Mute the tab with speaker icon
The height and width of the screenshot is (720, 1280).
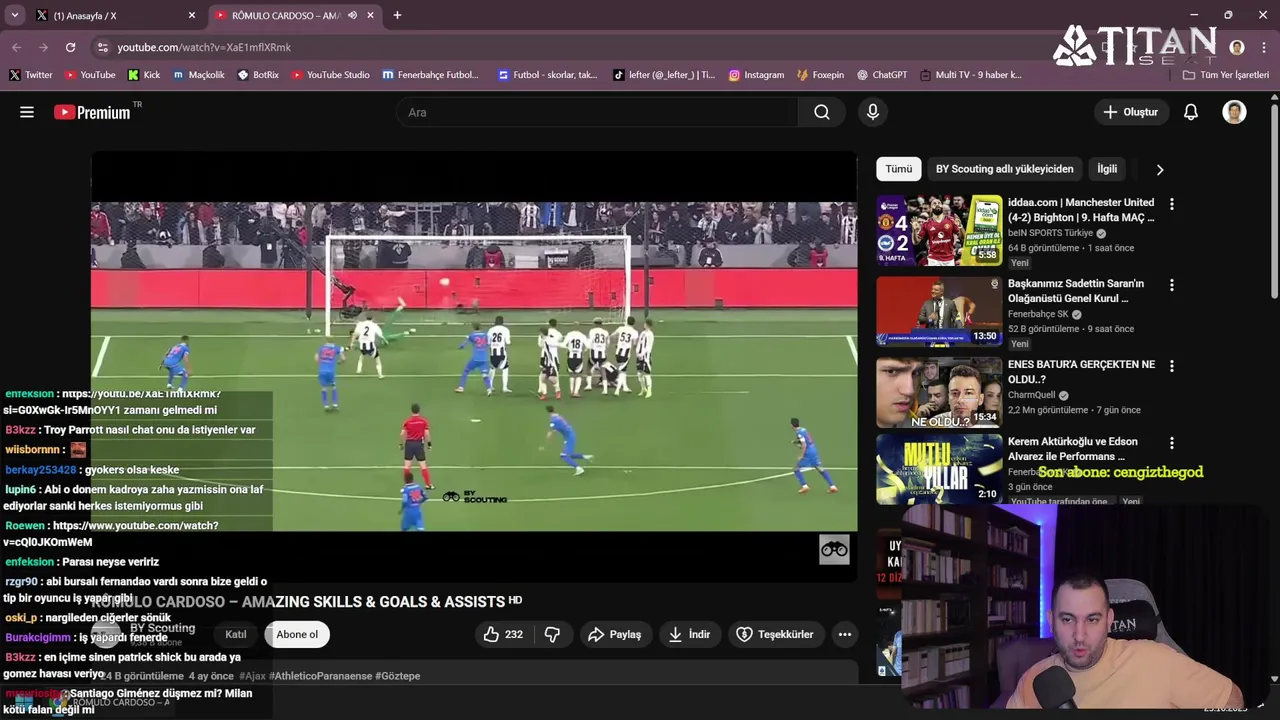click(352, 15)
